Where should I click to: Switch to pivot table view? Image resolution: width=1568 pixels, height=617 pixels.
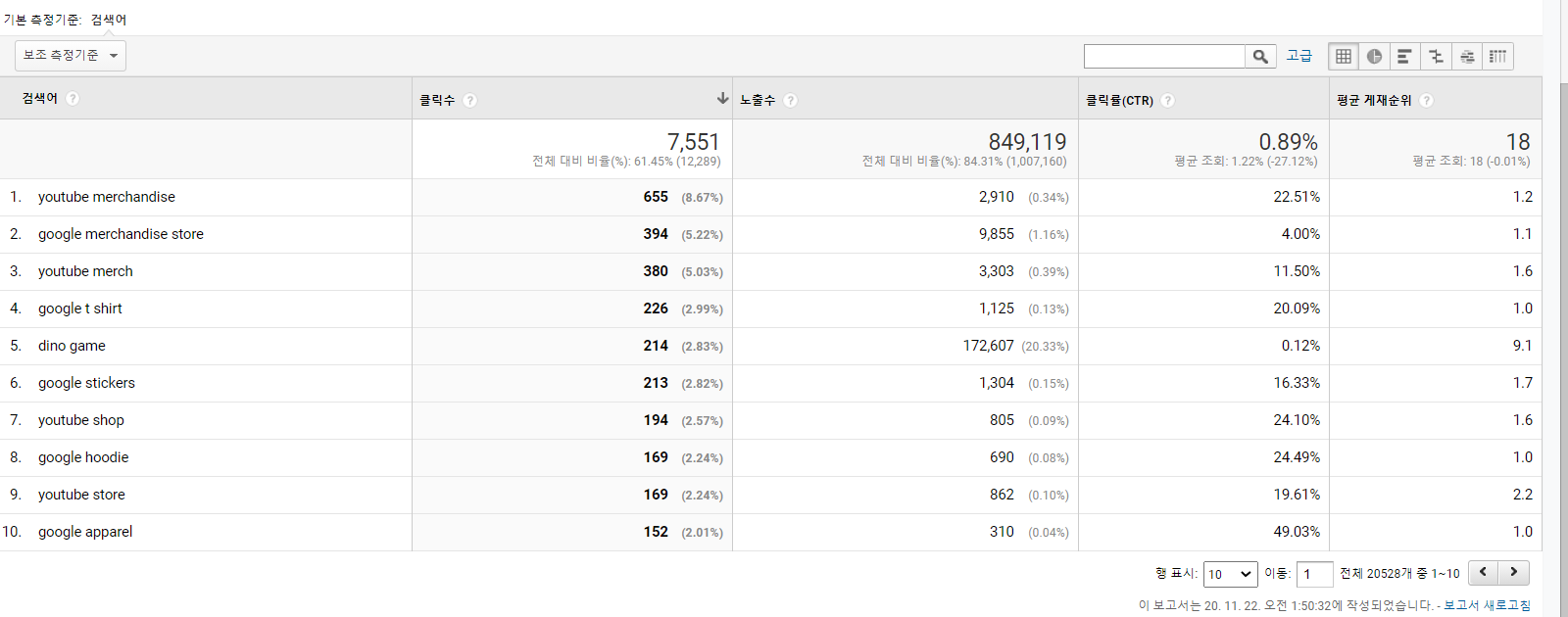(1497, 57)
